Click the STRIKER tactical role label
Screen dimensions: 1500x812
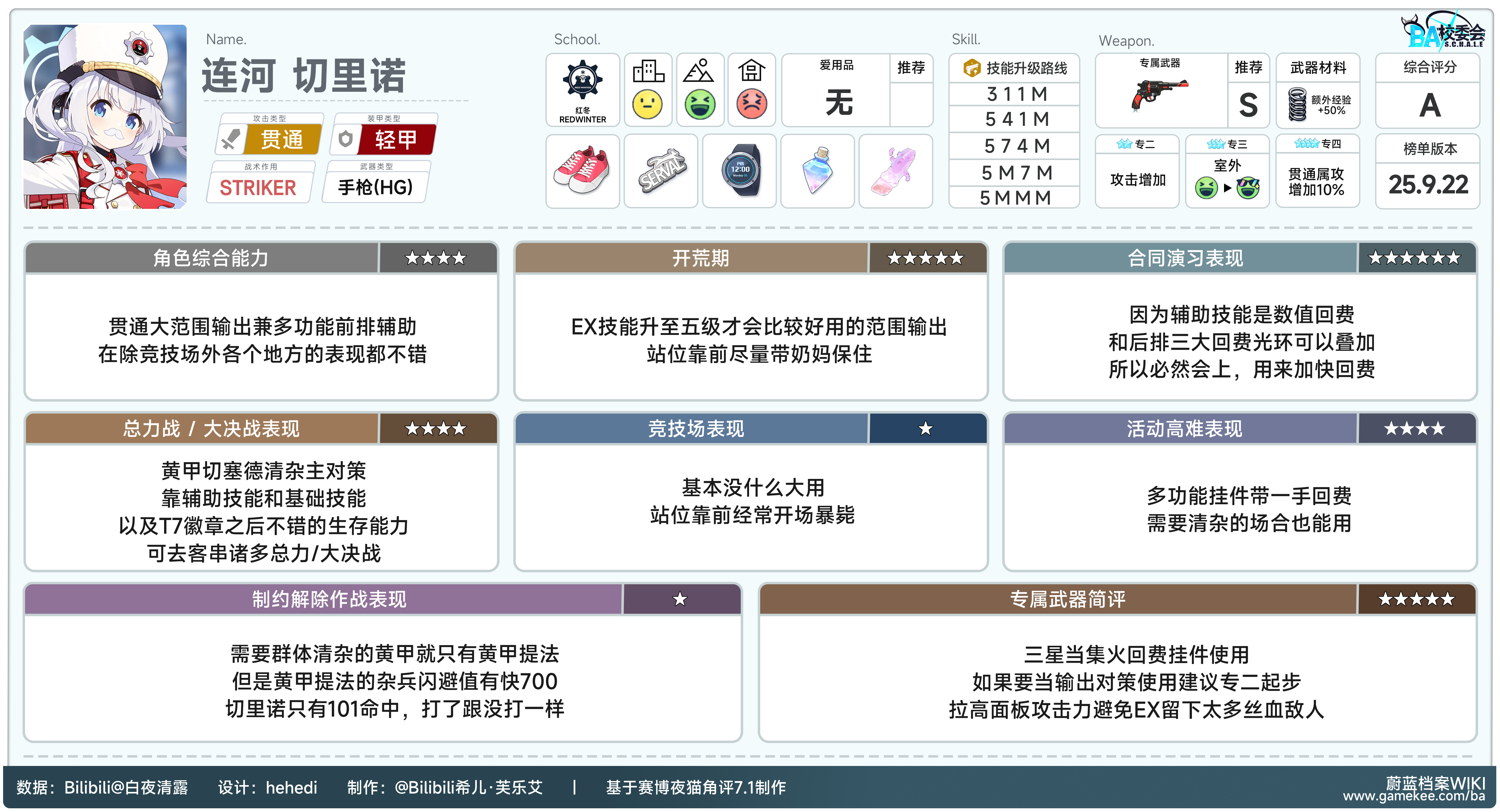tap(258, 188)
